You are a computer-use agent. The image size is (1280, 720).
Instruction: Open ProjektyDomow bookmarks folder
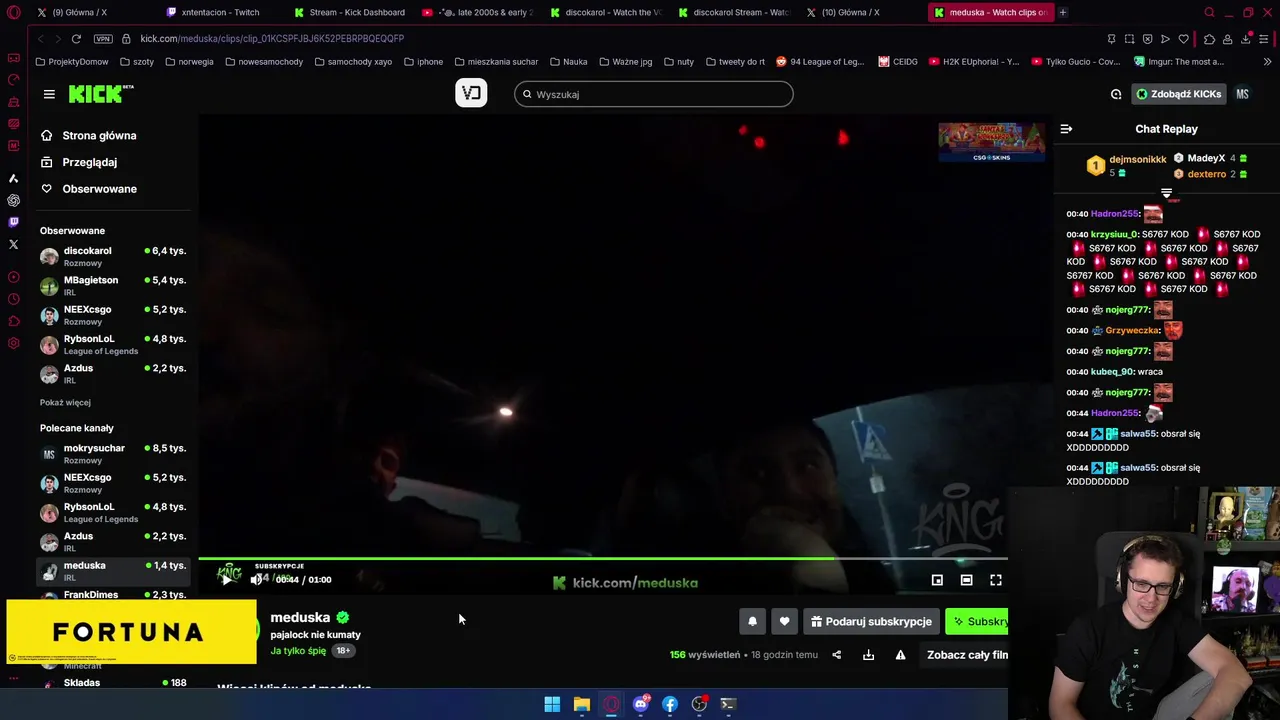tap(71, 61)
